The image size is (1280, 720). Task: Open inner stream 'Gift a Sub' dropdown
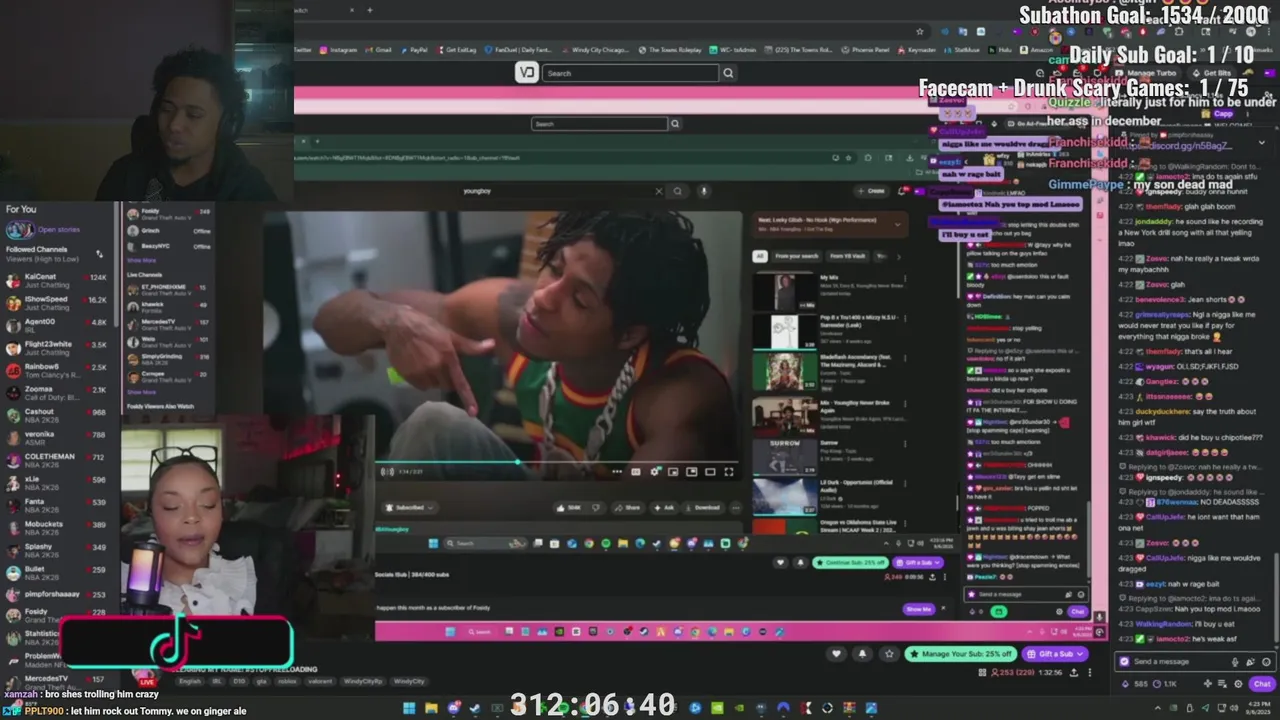917,563
